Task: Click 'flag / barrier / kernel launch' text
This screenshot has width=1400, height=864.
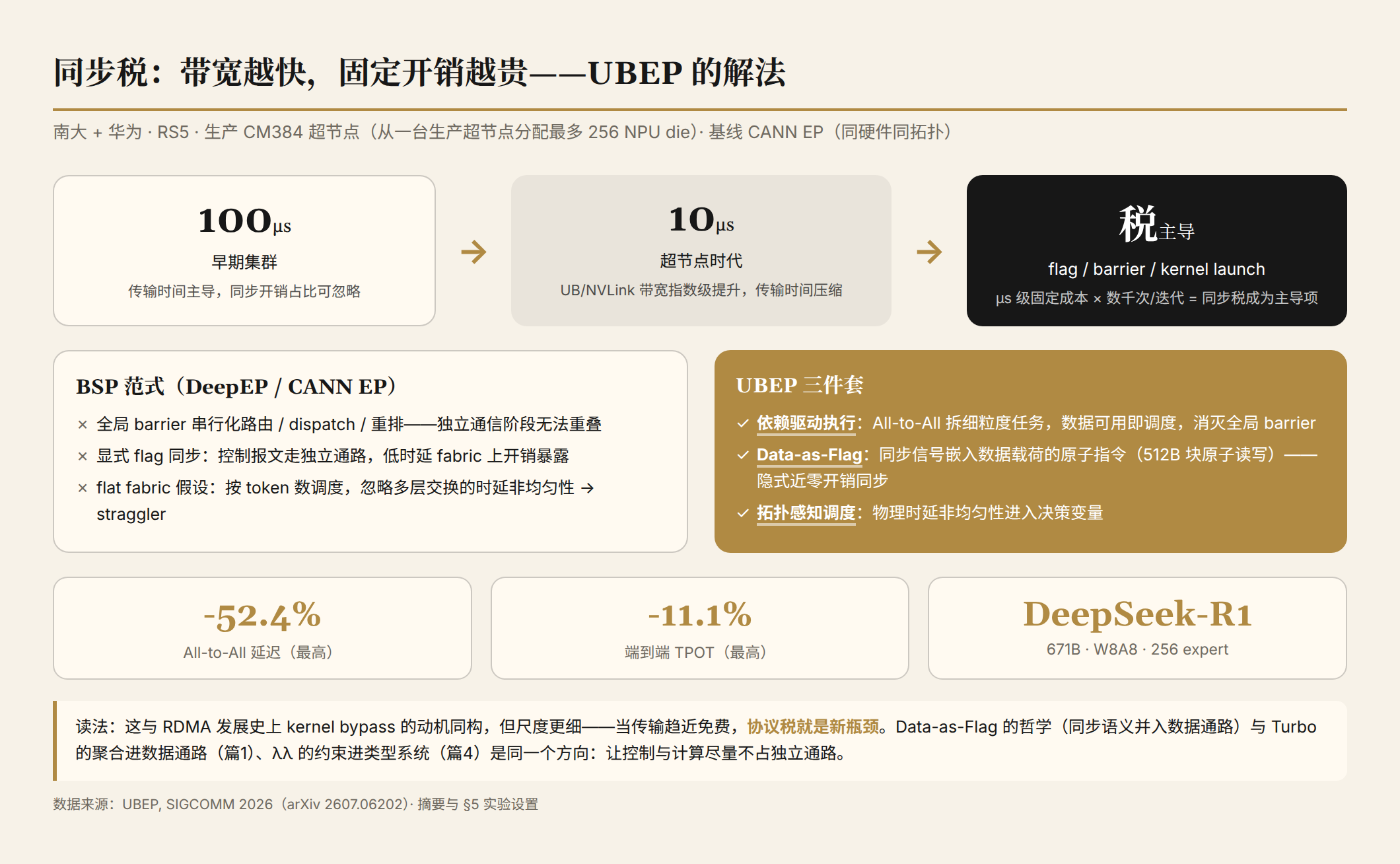Action: point(1156,269)
